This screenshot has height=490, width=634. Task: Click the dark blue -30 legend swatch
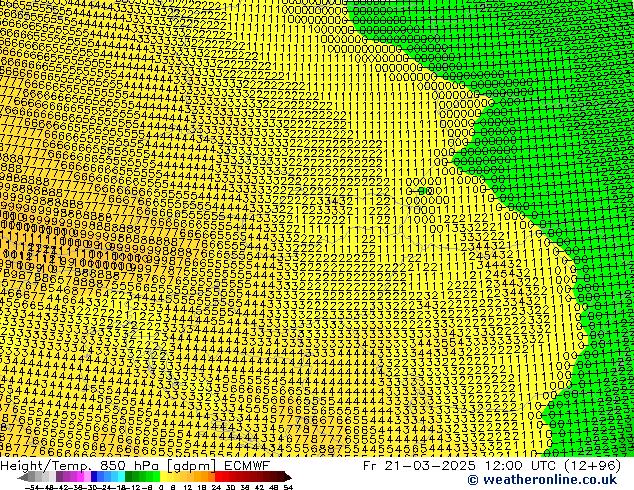point(95,476)
